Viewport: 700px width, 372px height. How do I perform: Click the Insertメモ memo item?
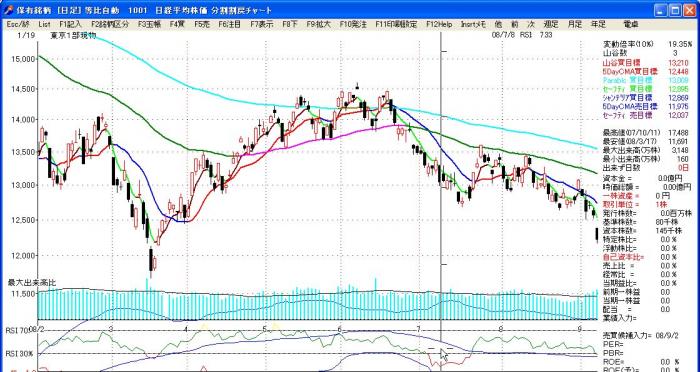pyautogui.click(x=473, y=25)
